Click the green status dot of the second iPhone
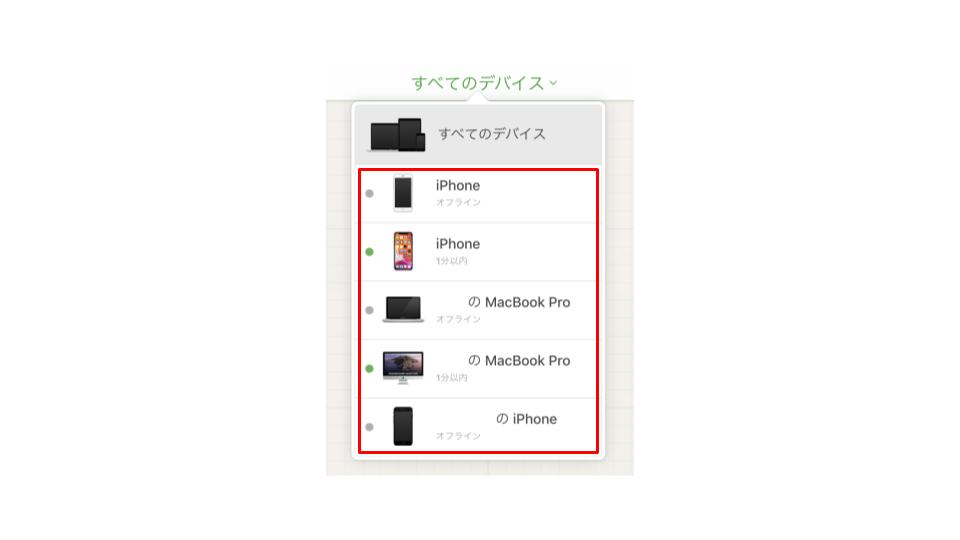Viewport: 960px width, 540px height. click(x=369, y=252)
